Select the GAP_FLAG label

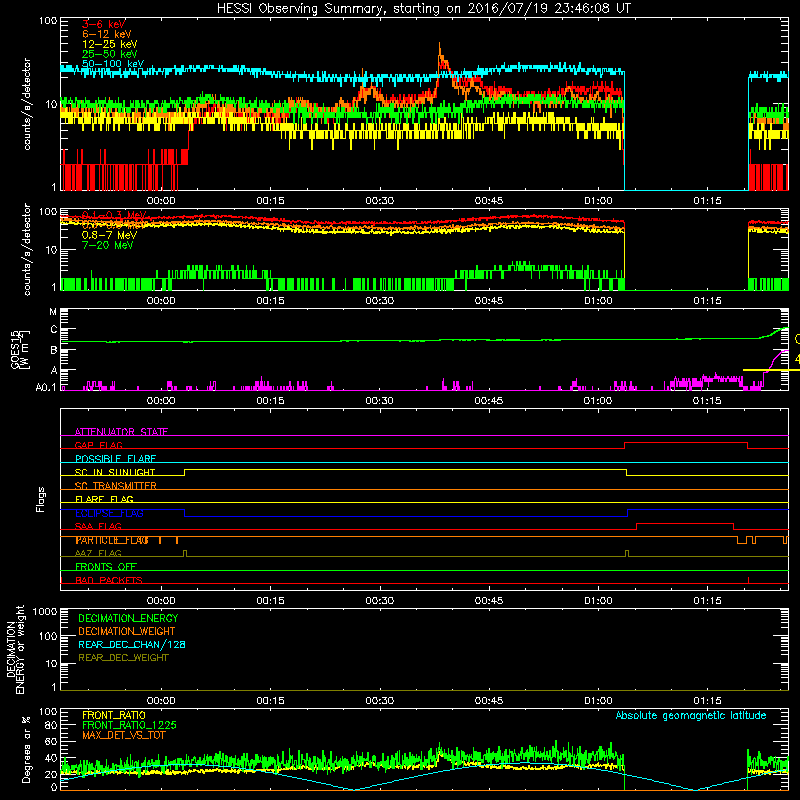tap(98, 445)
